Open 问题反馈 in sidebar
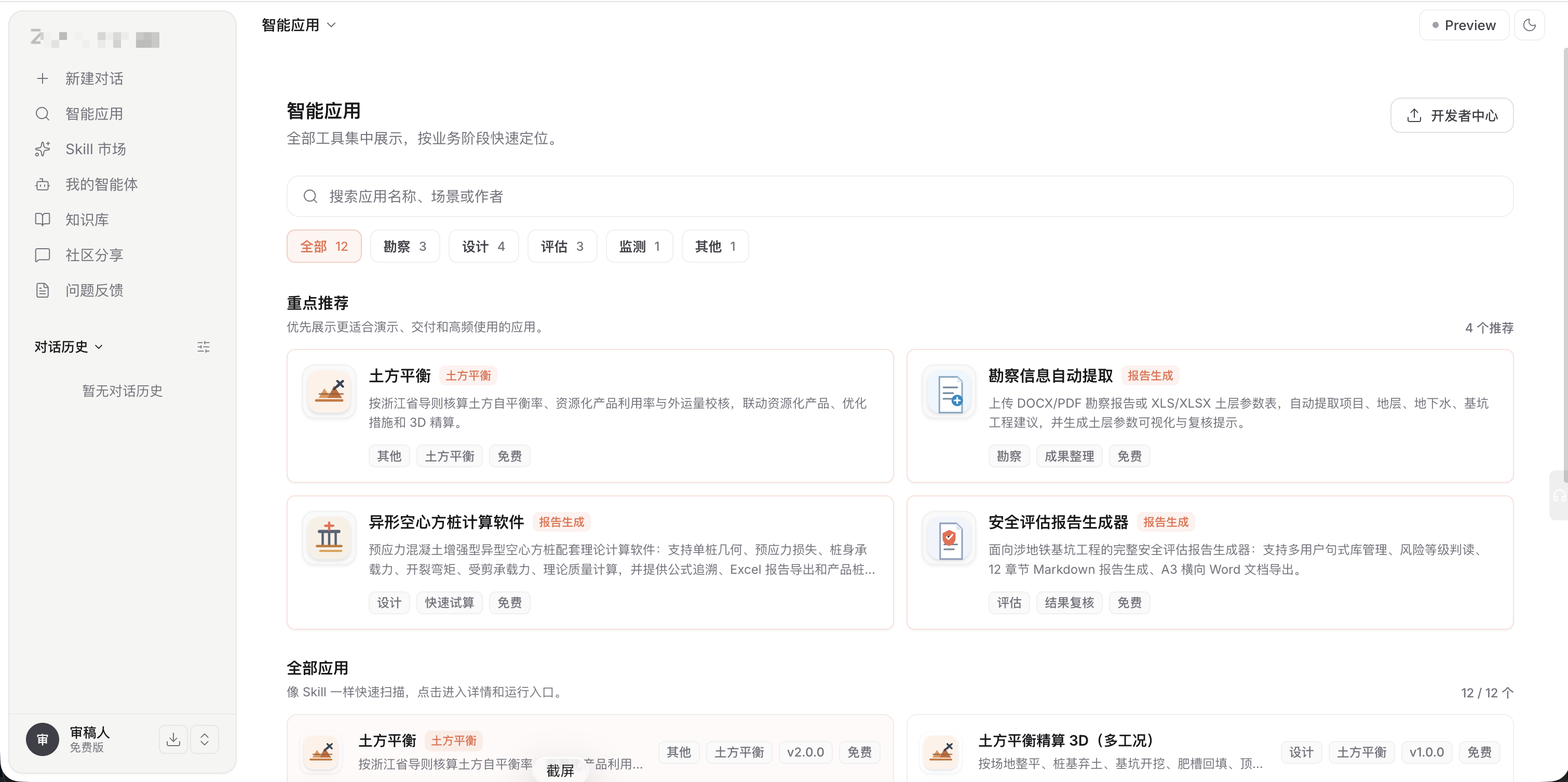 (123, 290)
